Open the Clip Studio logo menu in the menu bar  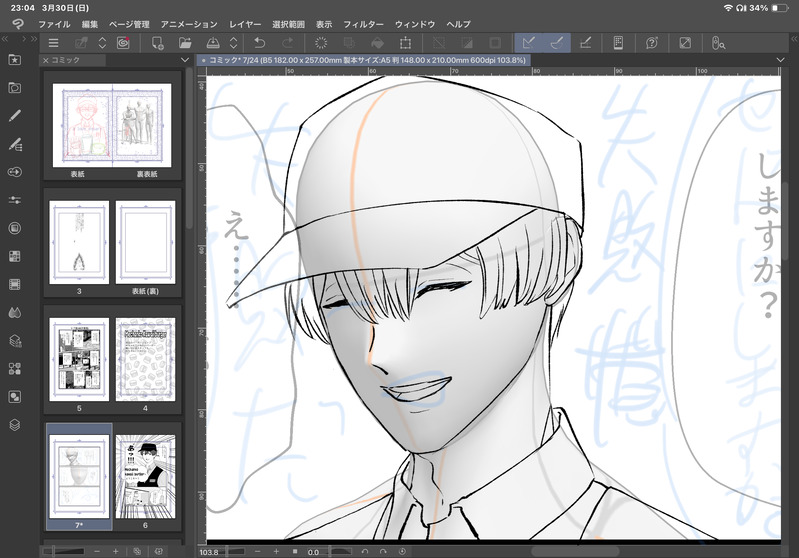18,24
